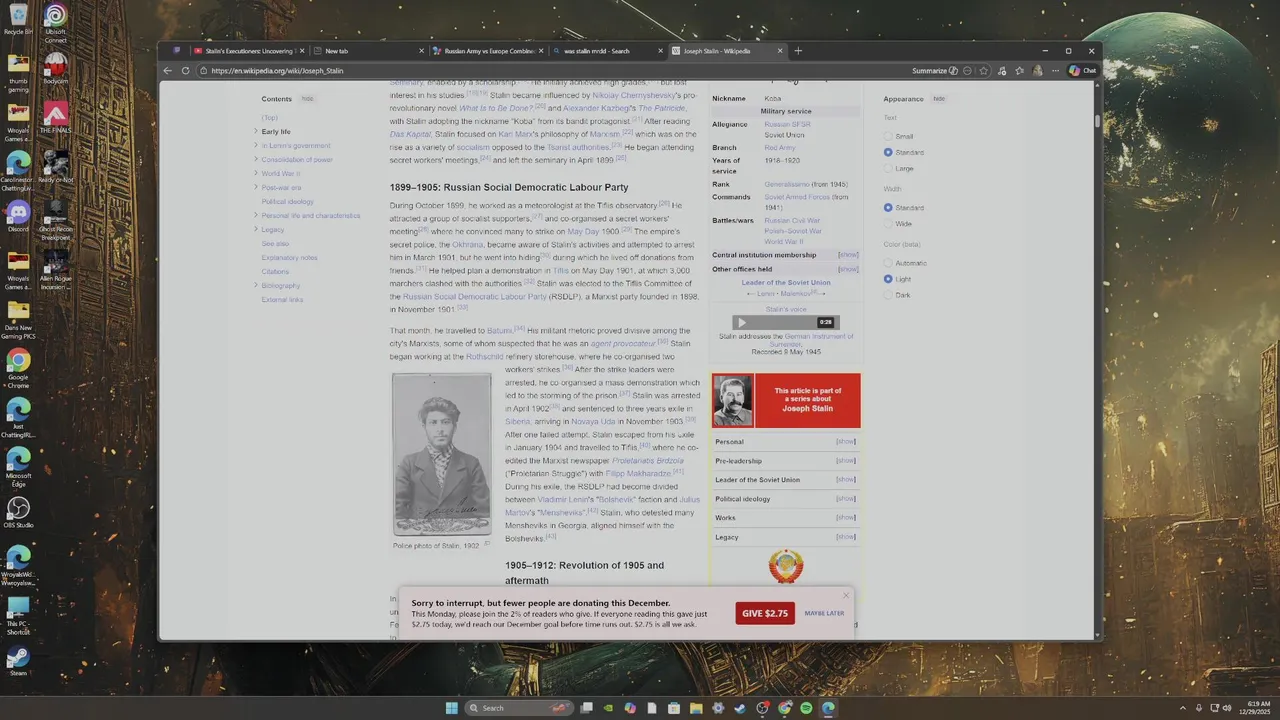Expand 'Post-war era' contents section
The image size is (1280, 720).
coord(256,187)
